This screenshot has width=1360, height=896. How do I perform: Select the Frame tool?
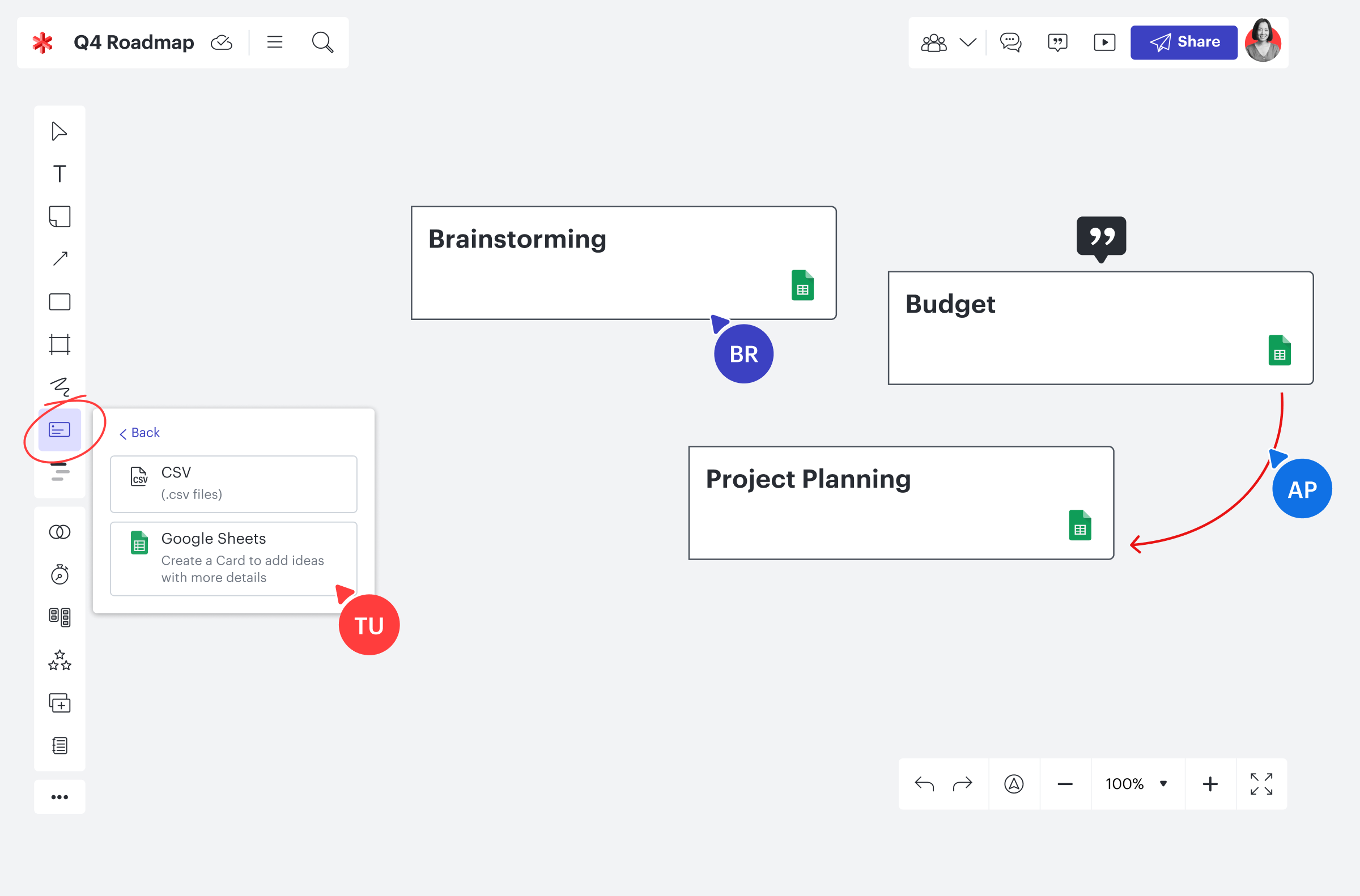click(x=59, y=344)
